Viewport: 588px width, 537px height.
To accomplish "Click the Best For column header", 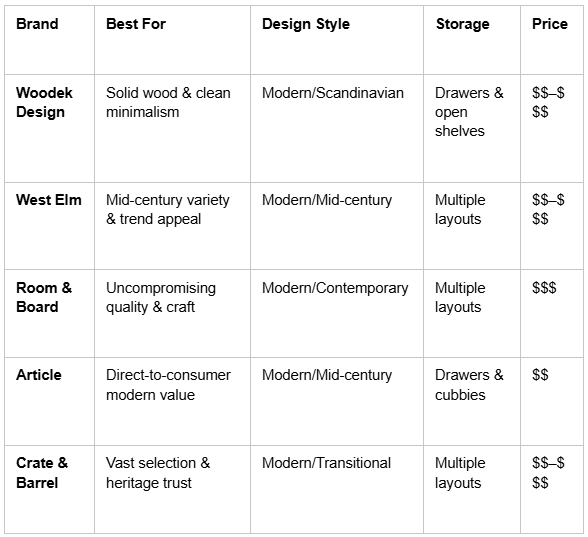I will [x=172, y=40].
